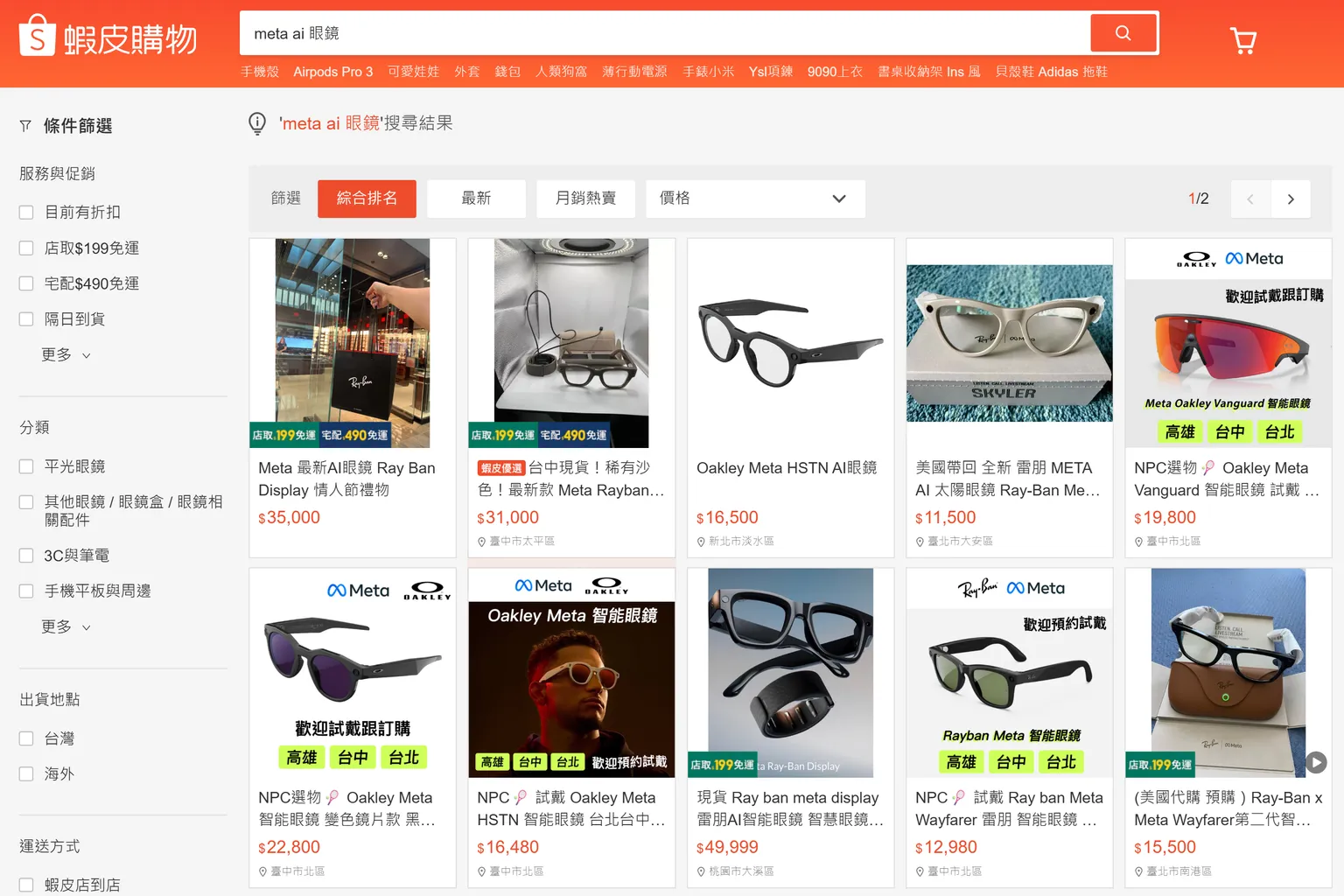Click location pin under $12,980 item
Image resolution: width=1344 pixels, height=896 pixels.
(x=920, y=871)
